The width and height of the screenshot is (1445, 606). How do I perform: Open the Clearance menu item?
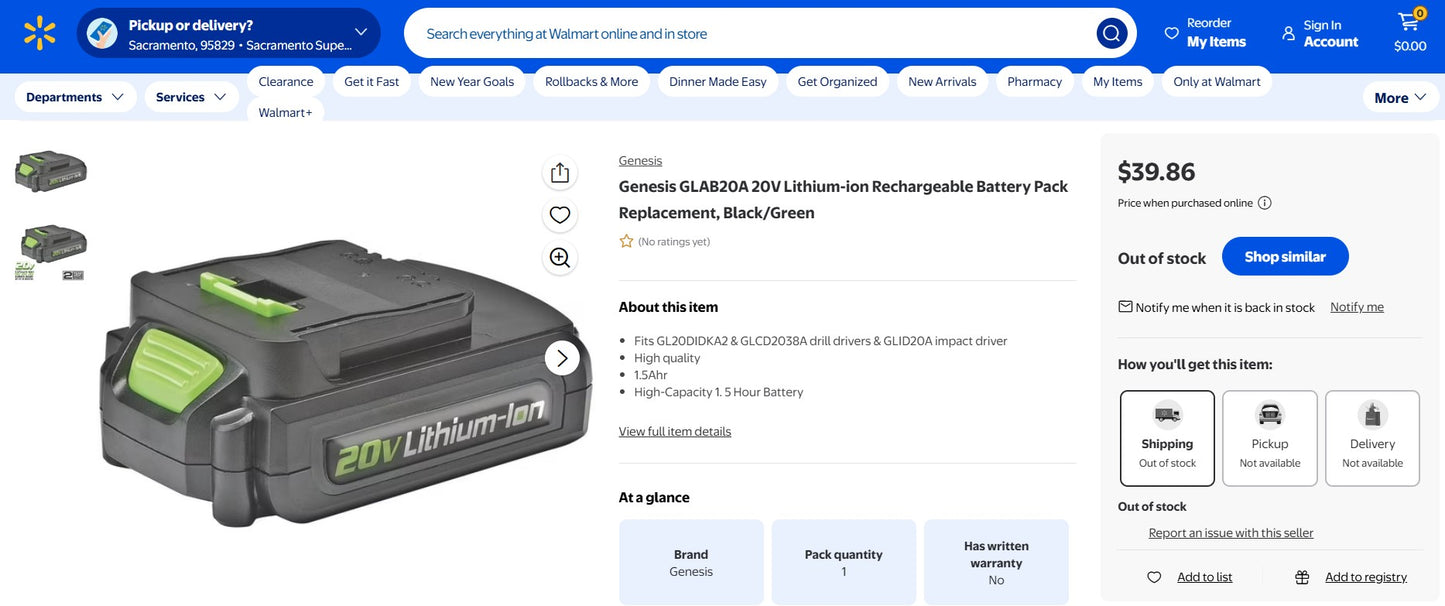pos(285,80)
